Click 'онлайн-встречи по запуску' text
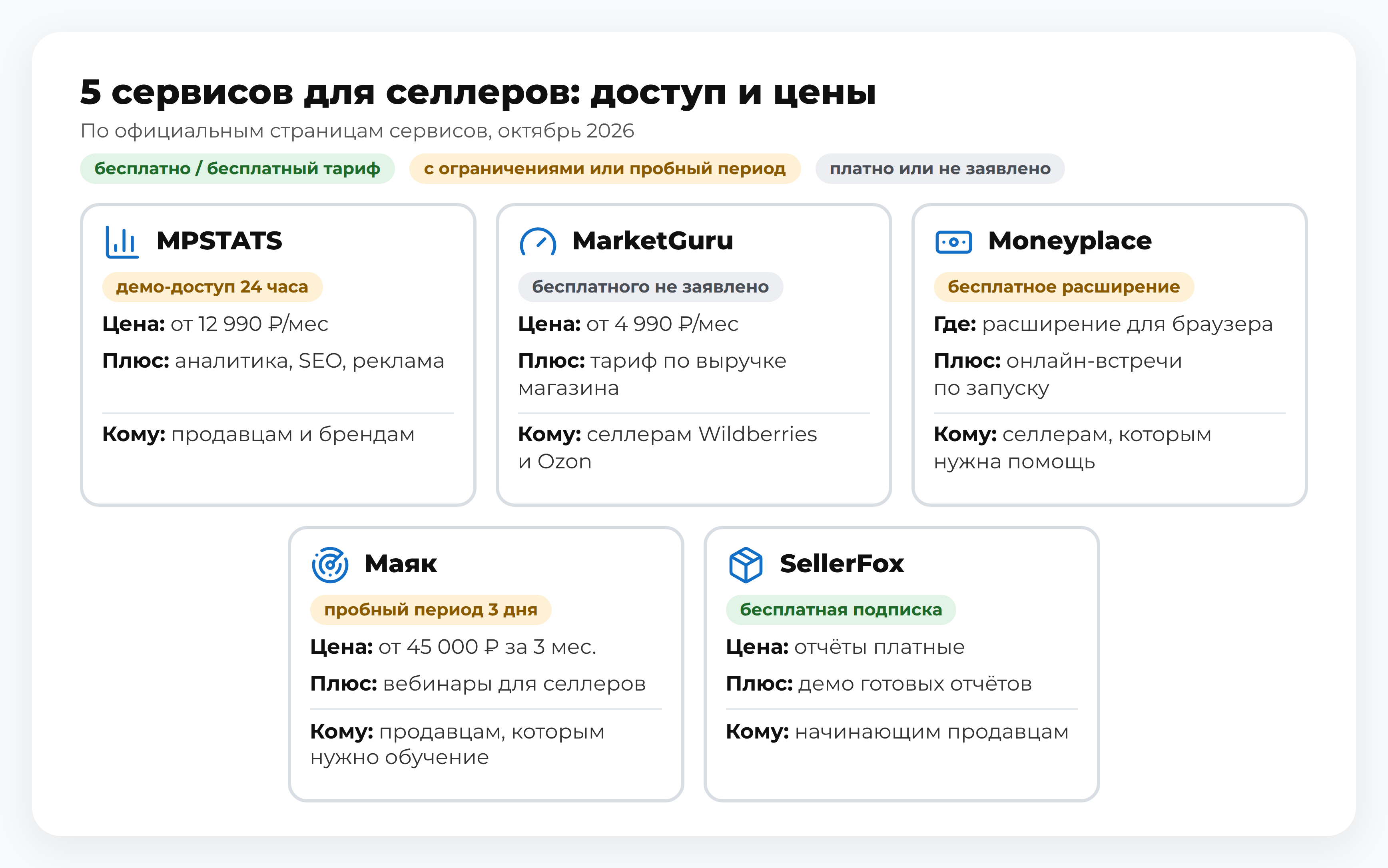 tap(1058, 374)
